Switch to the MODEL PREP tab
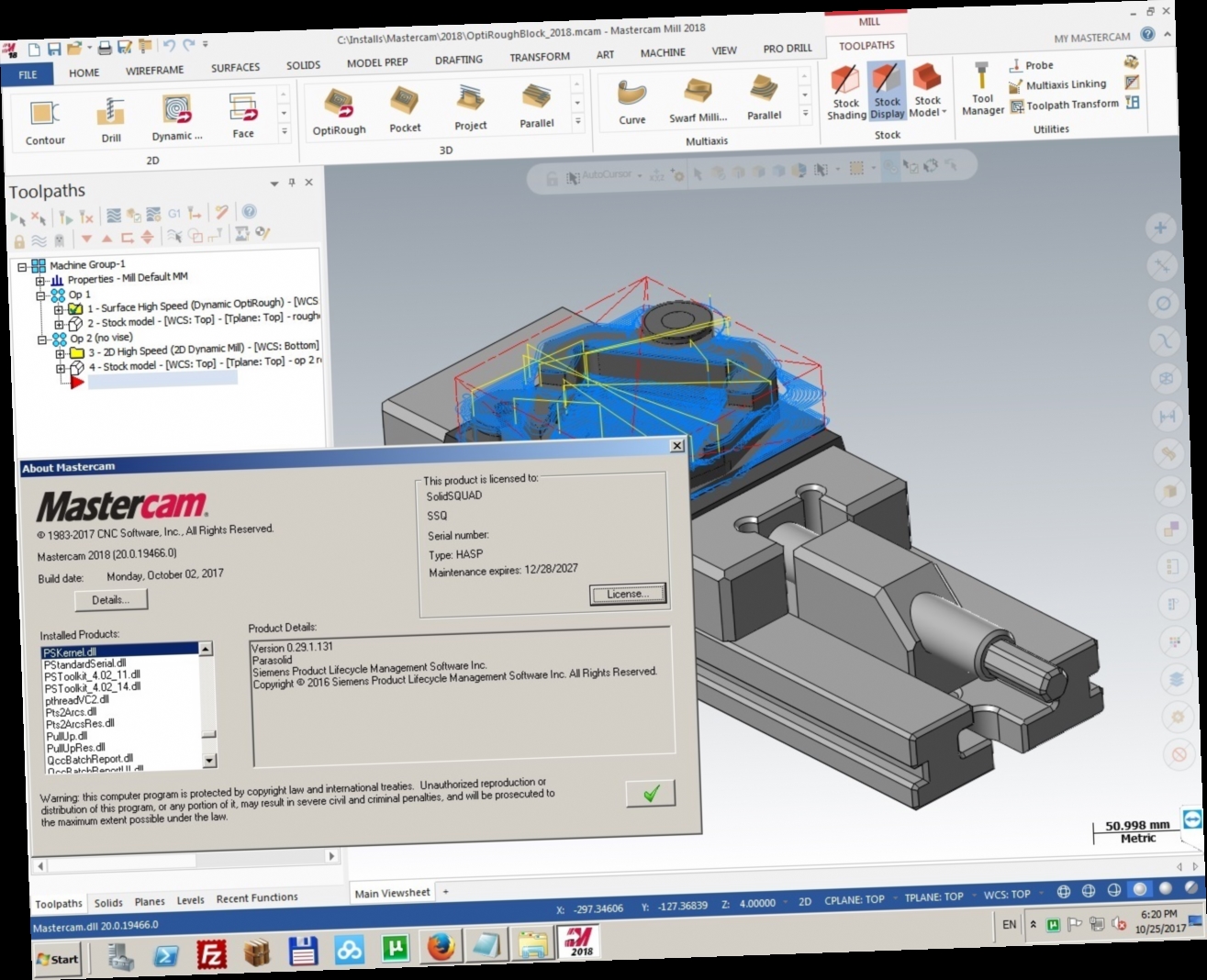The height and width of the screenshot is (980, 1207). click(x=377, y=62)
